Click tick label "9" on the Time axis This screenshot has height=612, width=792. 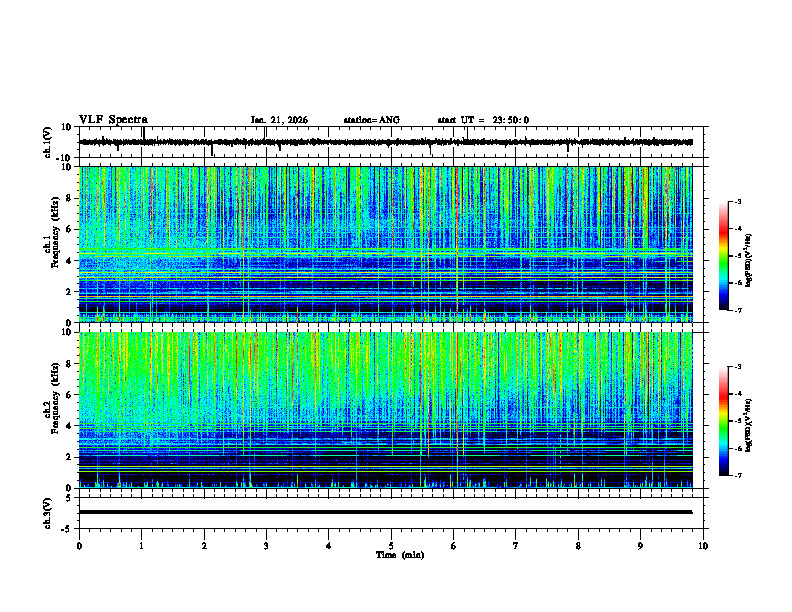(640, 546)
